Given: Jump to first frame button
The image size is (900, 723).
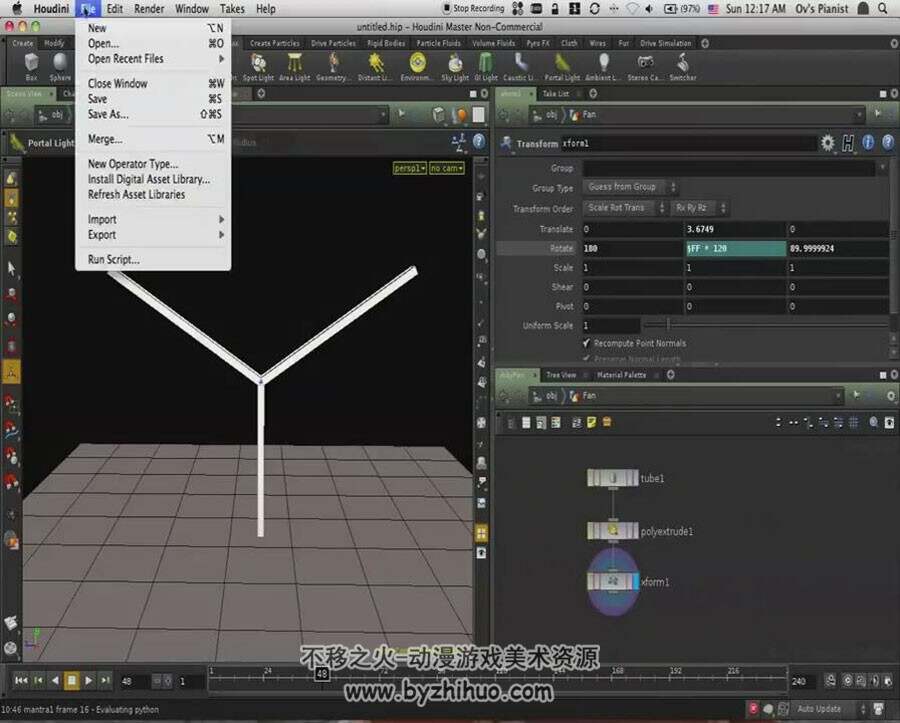Looking at the screenshot, I should click(21, 681).
